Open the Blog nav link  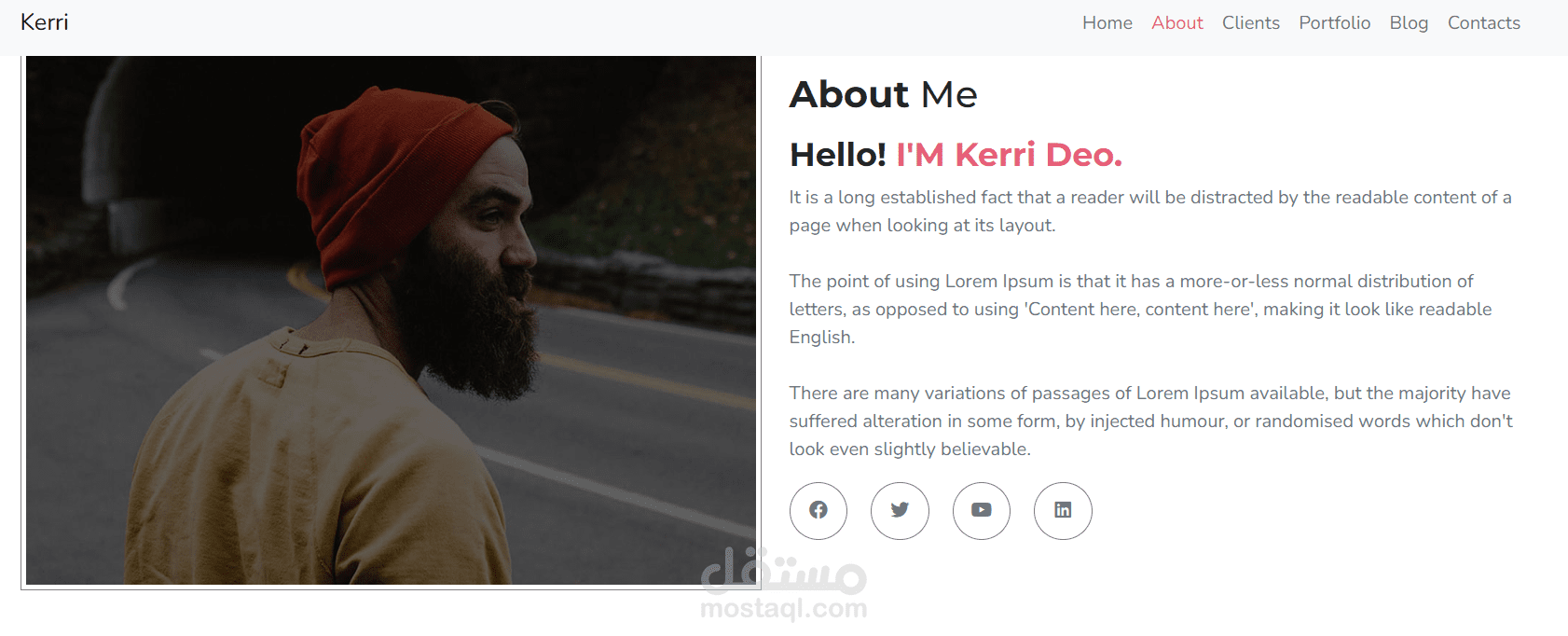point(1408,23)
